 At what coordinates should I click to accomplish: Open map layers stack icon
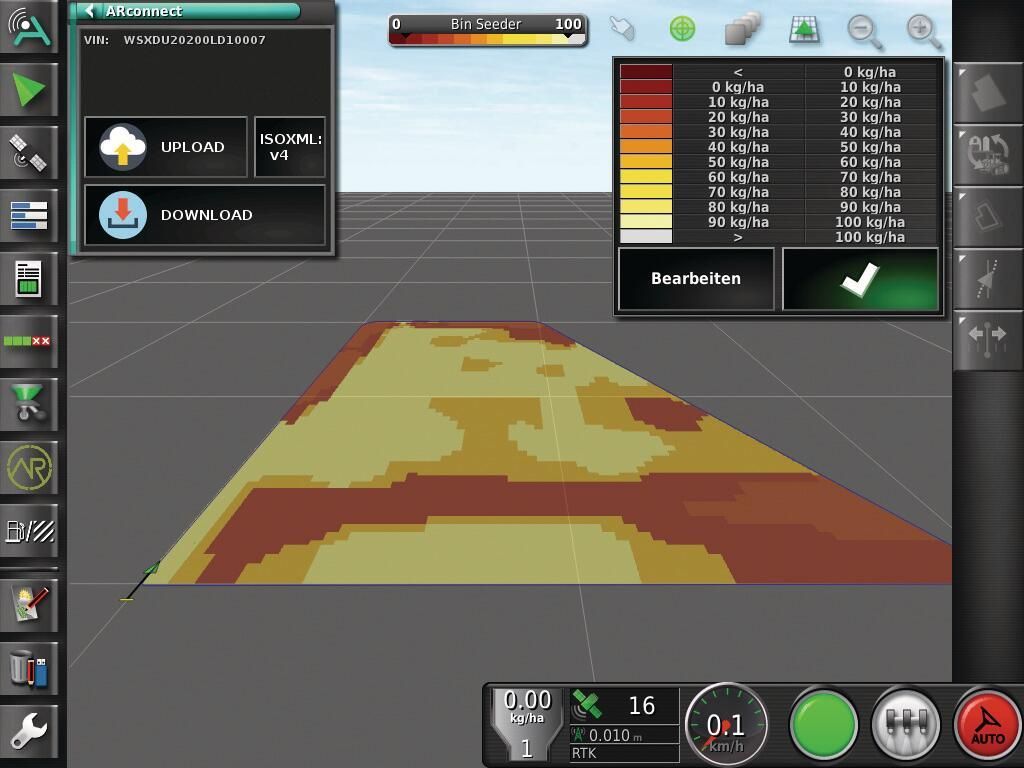[743, 30]
